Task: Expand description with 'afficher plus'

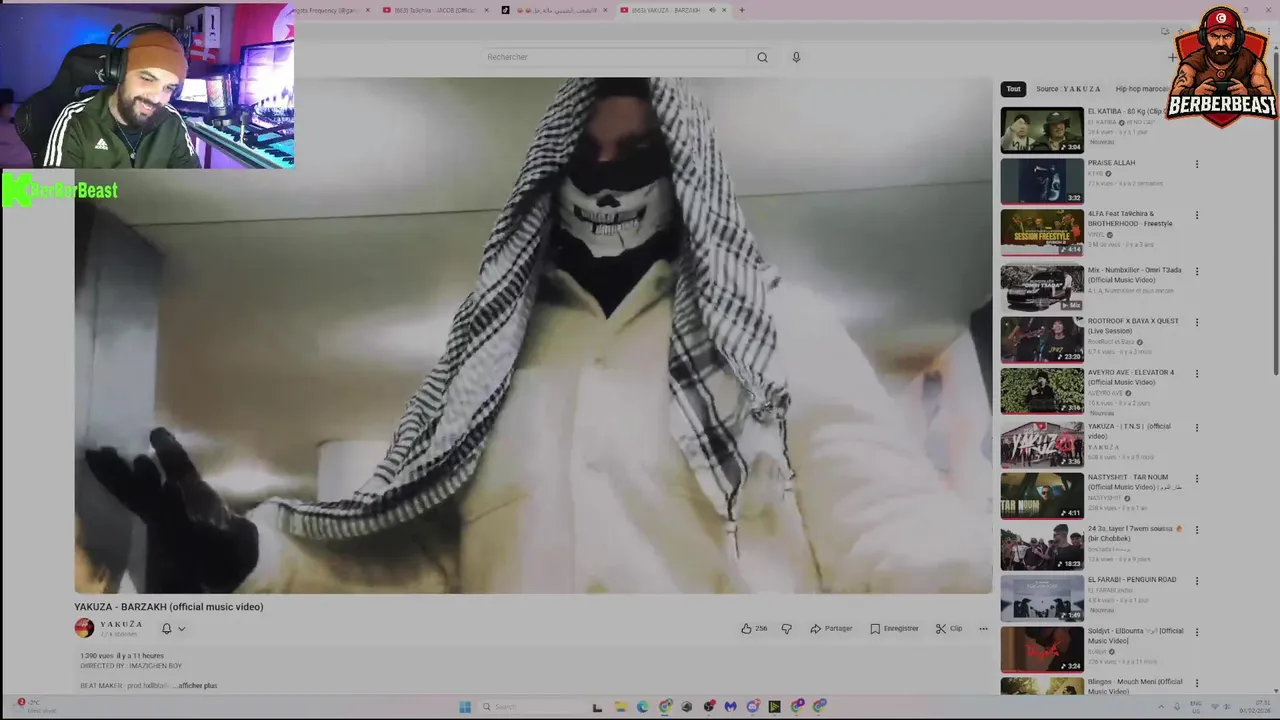Action: click(x=197, y=686)
